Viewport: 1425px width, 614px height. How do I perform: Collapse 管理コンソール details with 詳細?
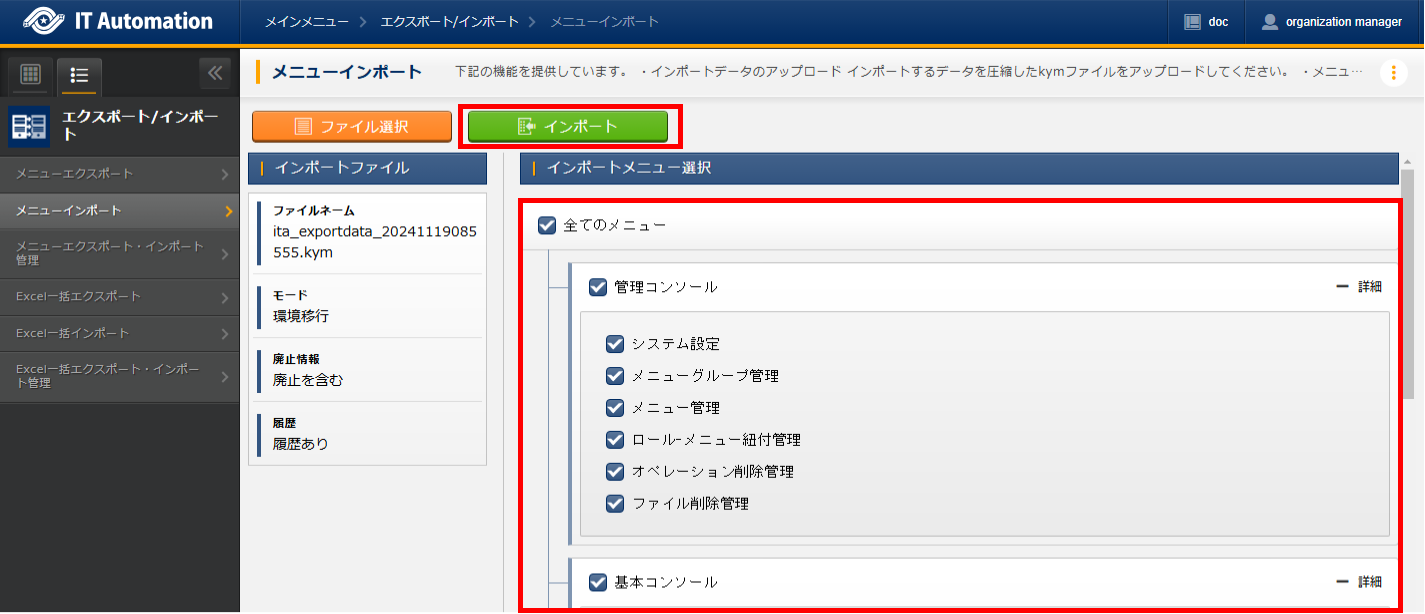[x=1359, y=287]
